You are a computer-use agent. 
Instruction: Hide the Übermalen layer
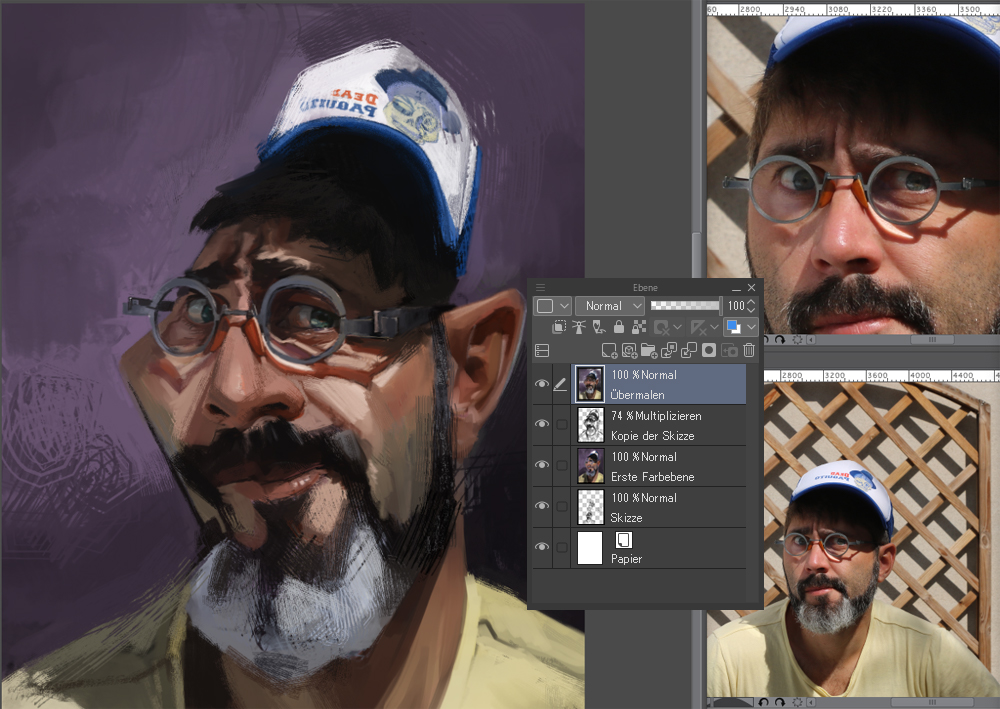point(541,384)
